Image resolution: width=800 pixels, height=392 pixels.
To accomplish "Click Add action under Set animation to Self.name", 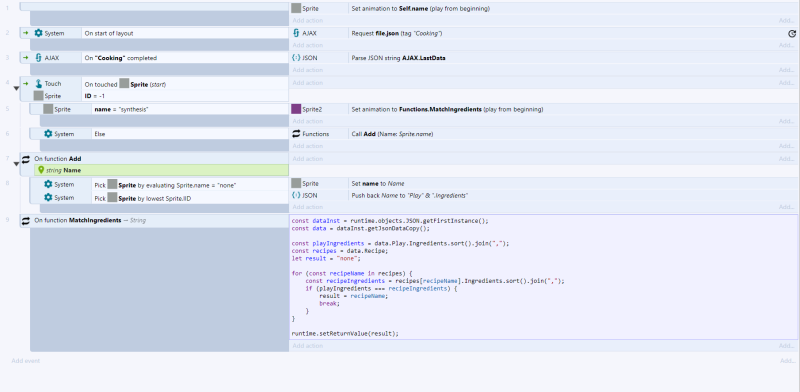I will pos(307,20).
